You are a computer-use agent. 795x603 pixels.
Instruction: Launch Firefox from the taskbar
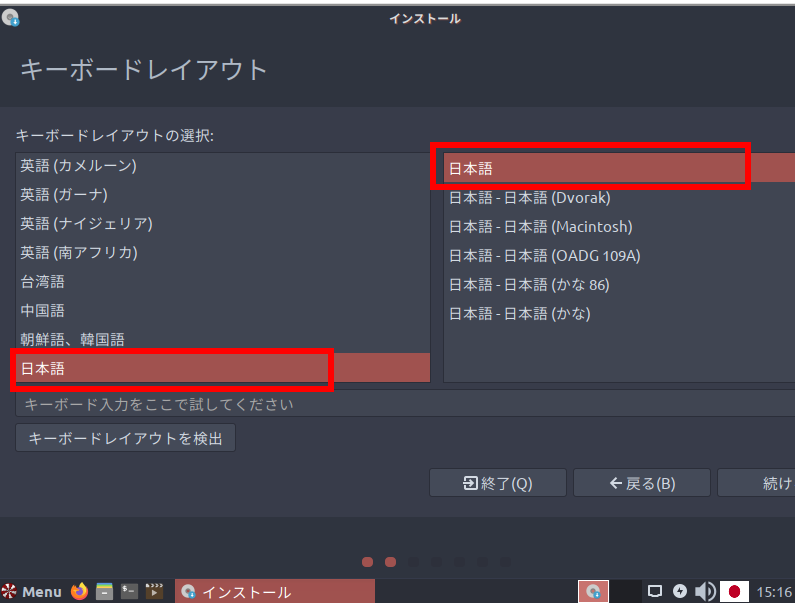pyautogui.click(x=79, y=591)
